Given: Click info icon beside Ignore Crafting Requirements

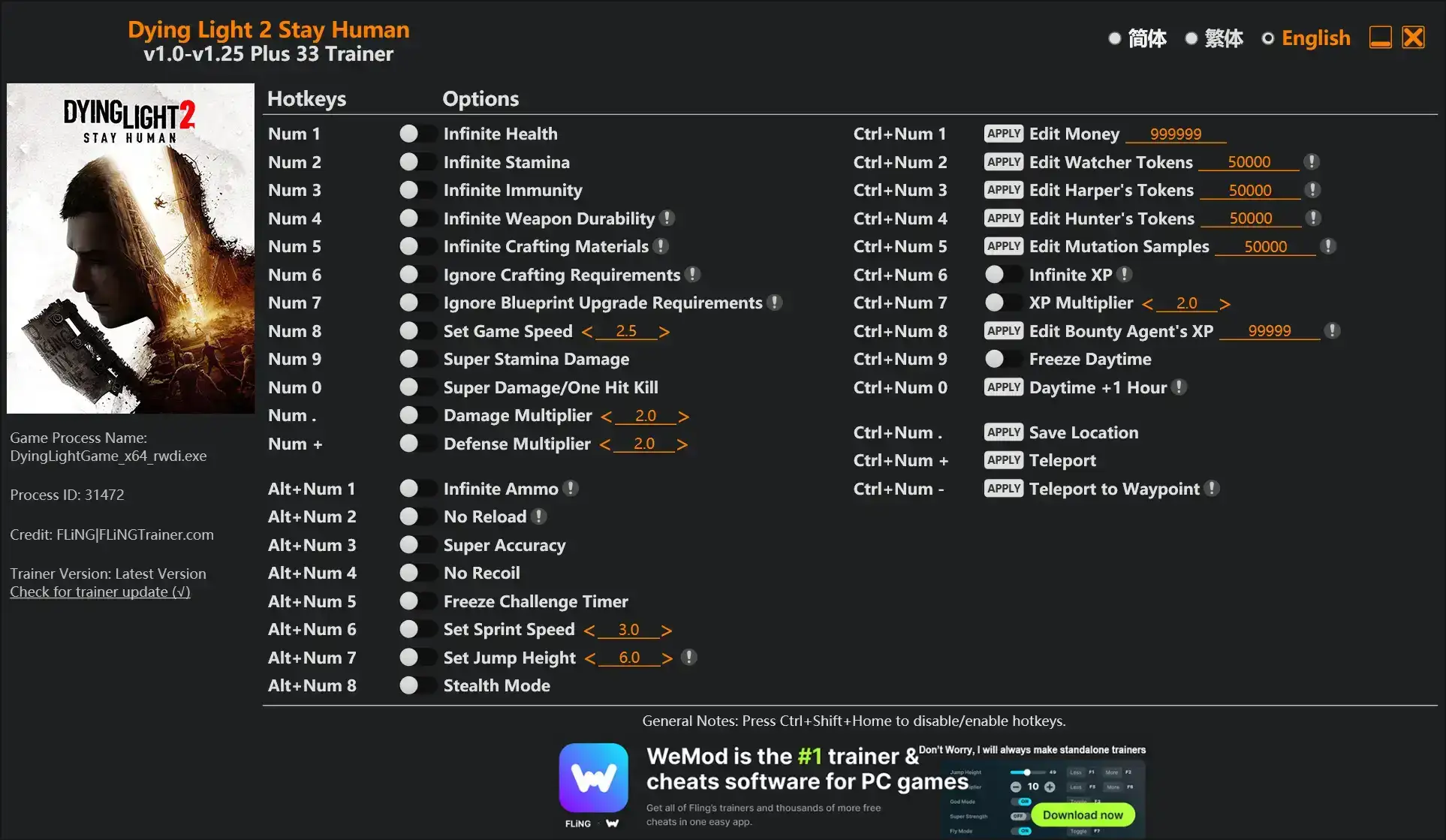Looking at the screenshot, I should coord(693,275).
